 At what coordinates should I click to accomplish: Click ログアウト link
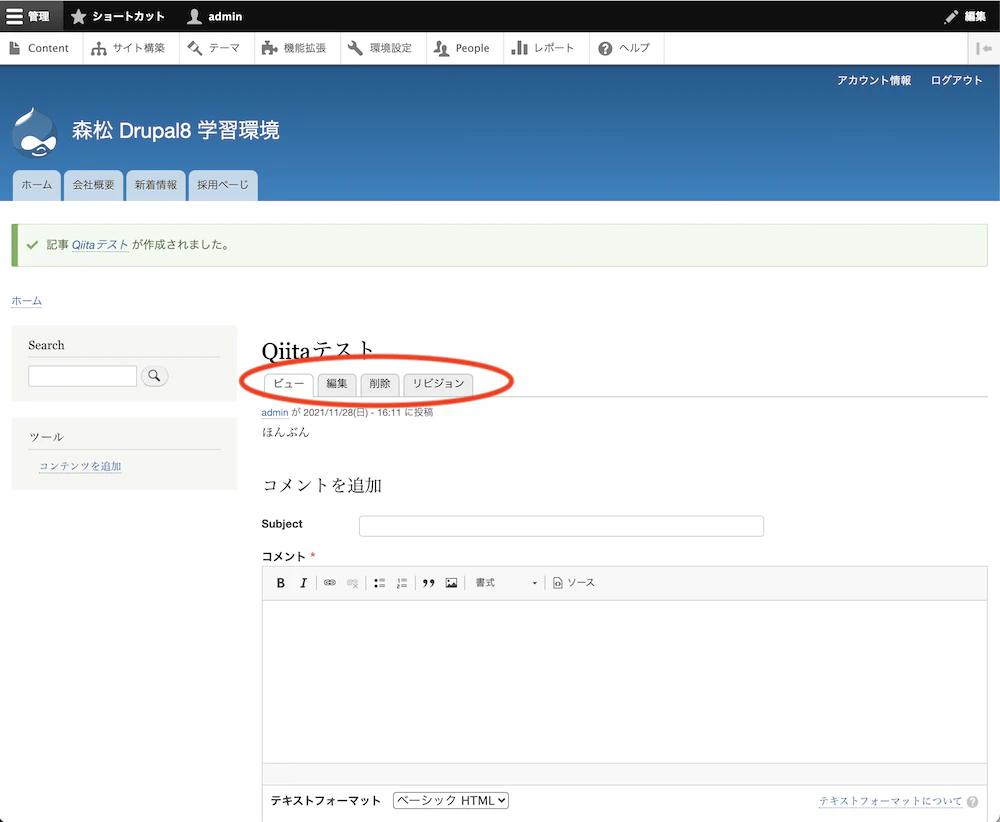tap(956, 80)
